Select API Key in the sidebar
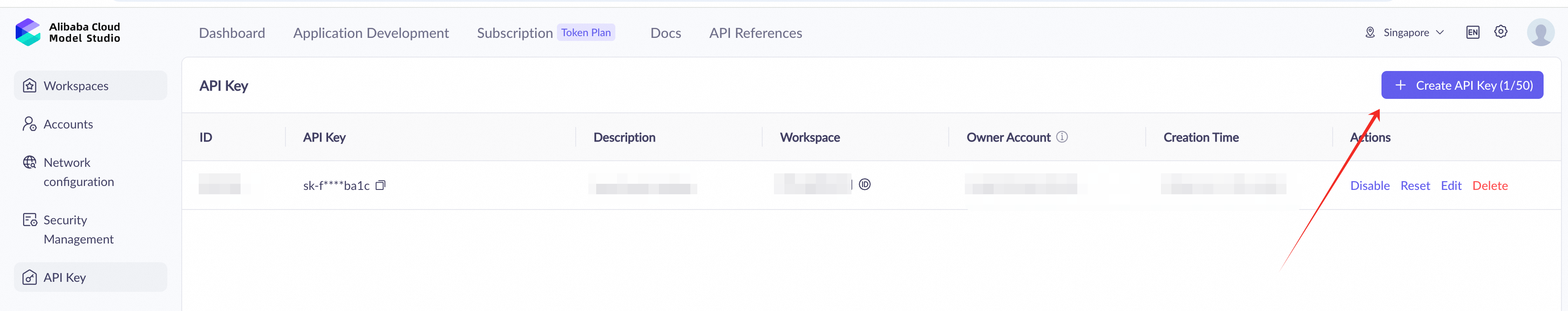 [x=91, y=277]
